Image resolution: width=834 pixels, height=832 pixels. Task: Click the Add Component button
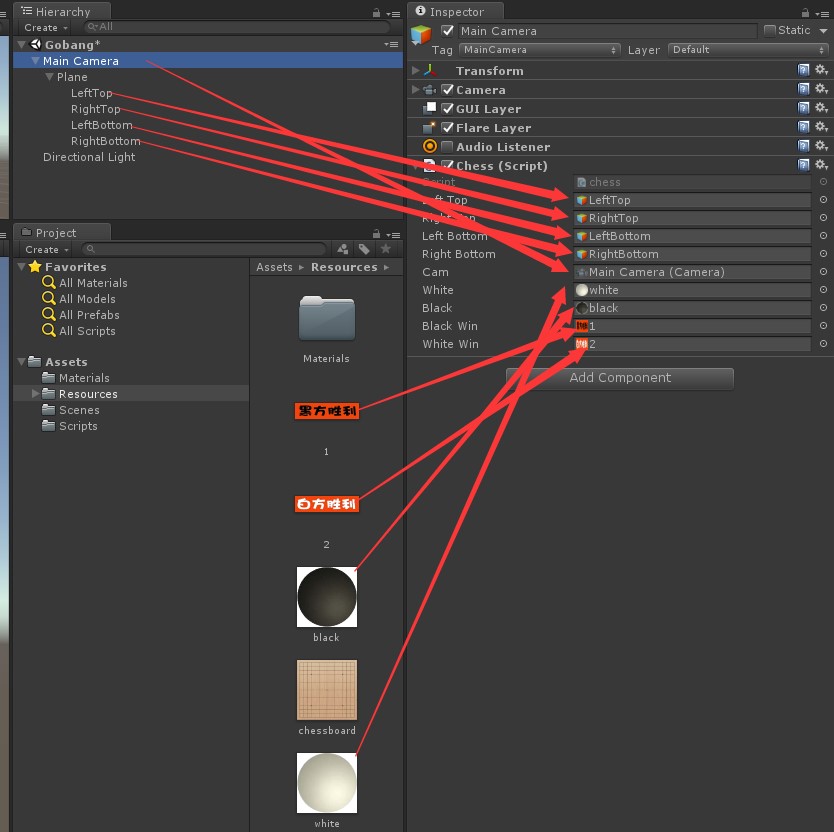[620, 378]
